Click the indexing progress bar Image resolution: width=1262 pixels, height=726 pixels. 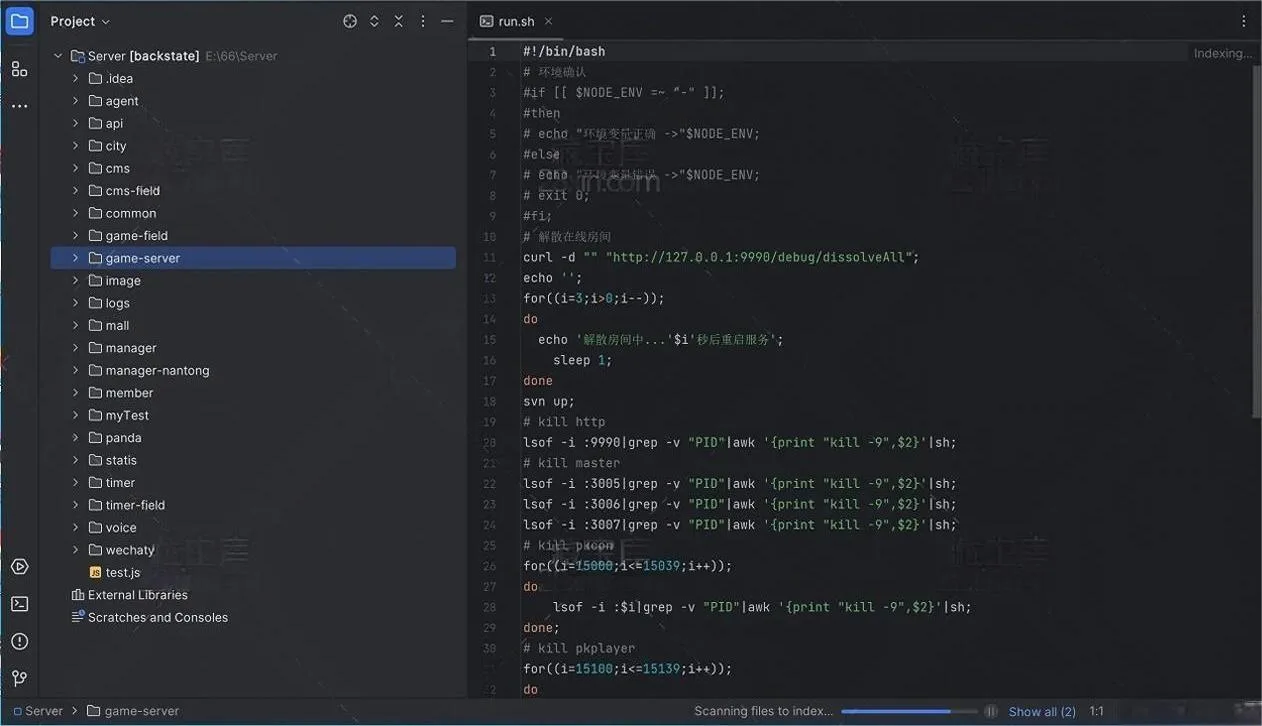pyautogui.click(x=910, y=711)
